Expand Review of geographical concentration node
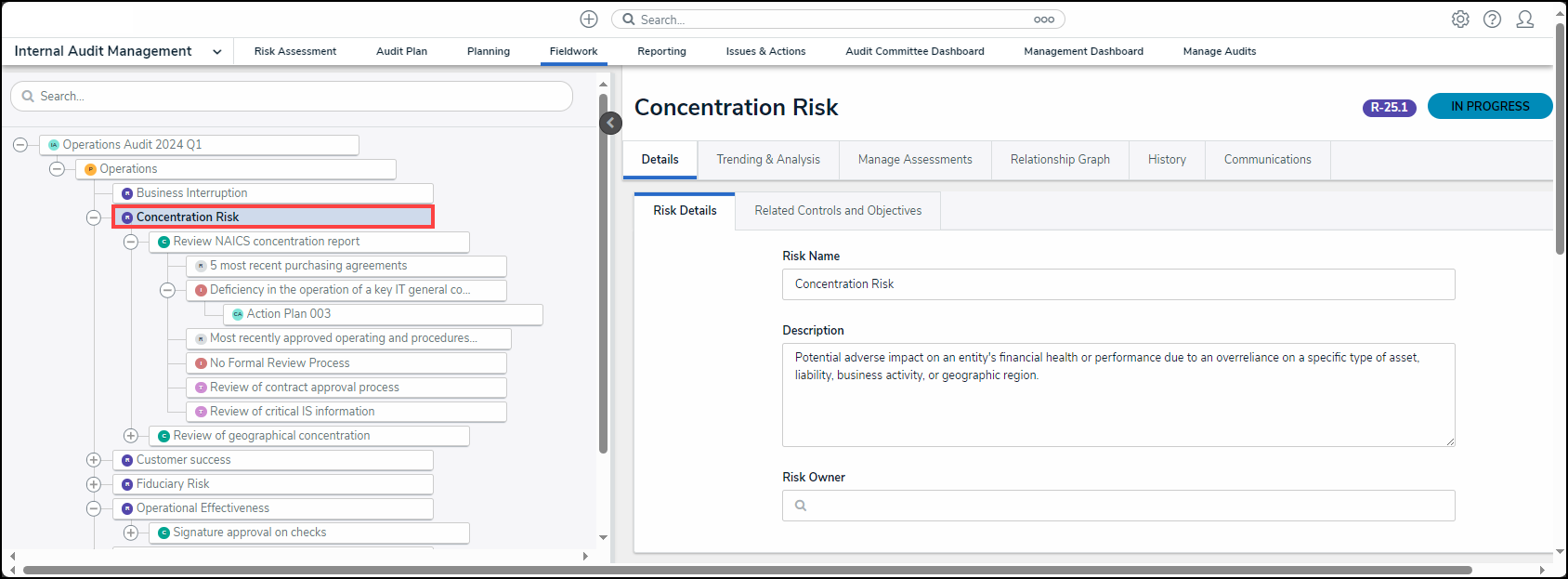1568x579 pixels. (131, 436)
